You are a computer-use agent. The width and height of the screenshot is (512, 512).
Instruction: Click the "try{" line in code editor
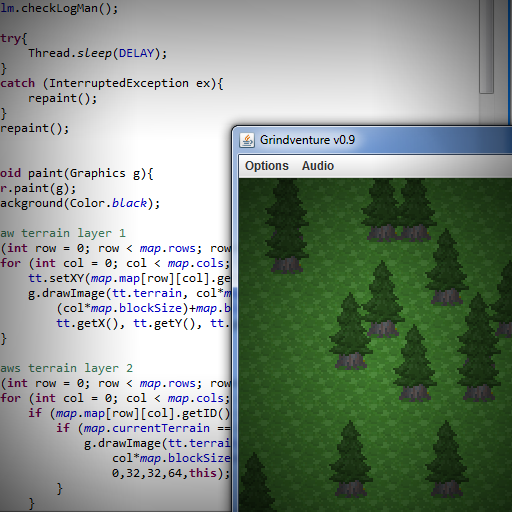[x=14, y=38]
